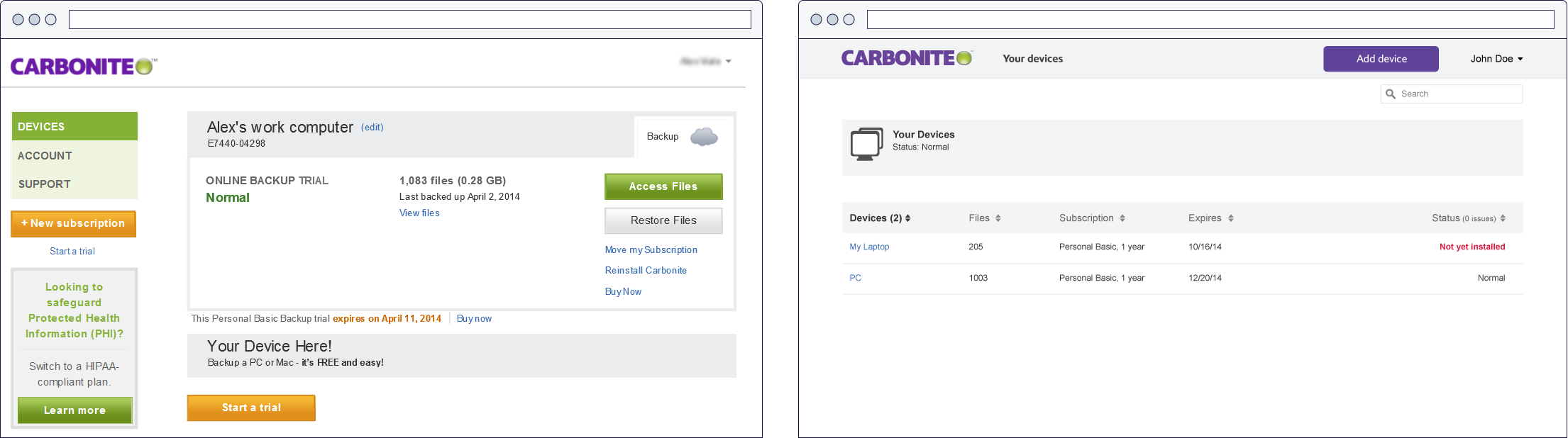Open PC device link

pyautogui.click(x=855, y=278)
